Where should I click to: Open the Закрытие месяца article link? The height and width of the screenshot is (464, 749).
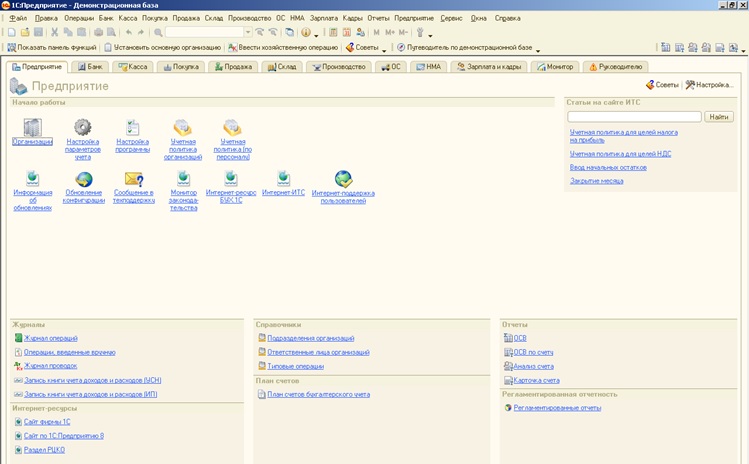tap(597, 181)
